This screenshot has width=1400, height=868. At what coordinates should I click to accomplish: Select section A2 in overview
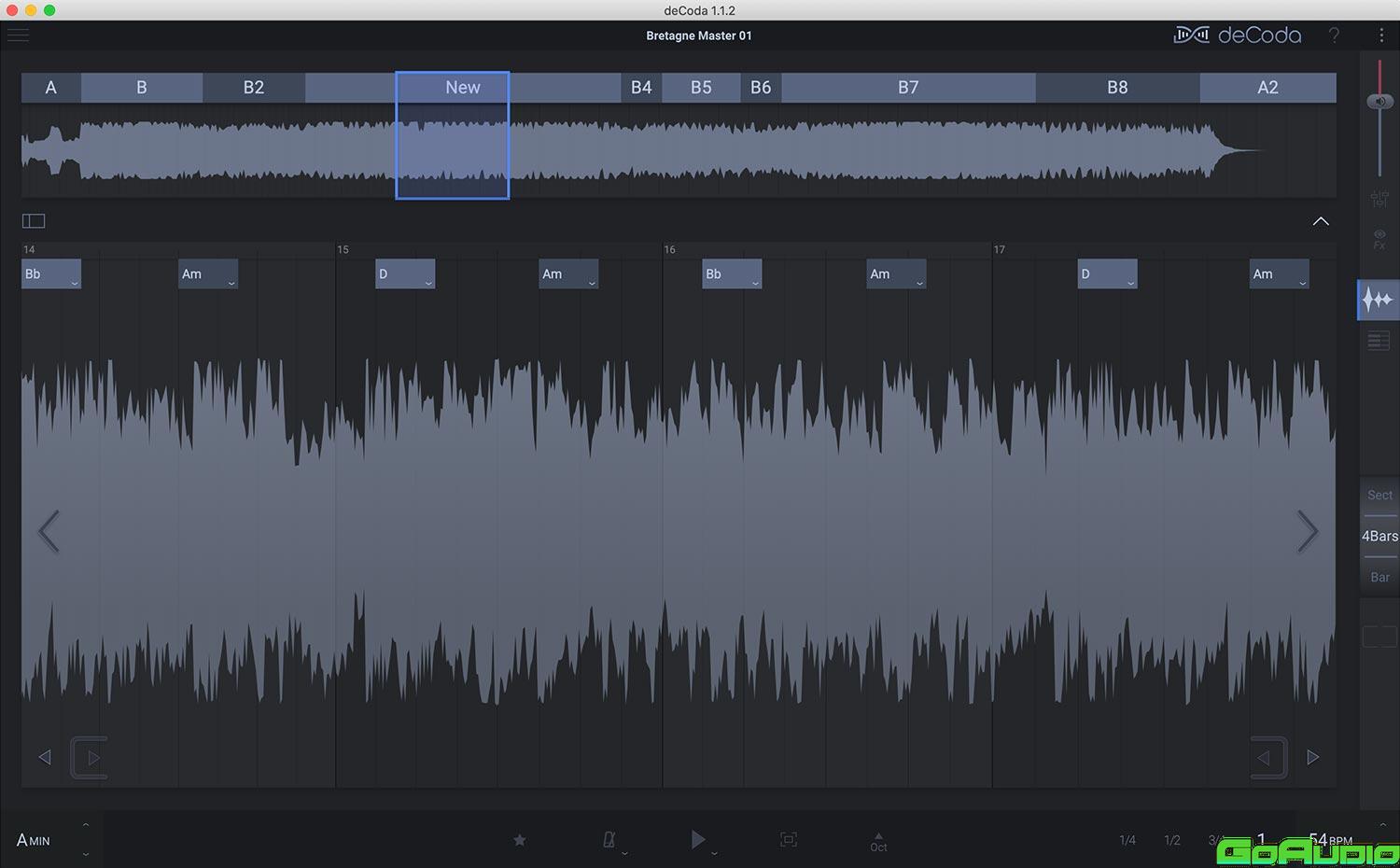(1267, 88)
